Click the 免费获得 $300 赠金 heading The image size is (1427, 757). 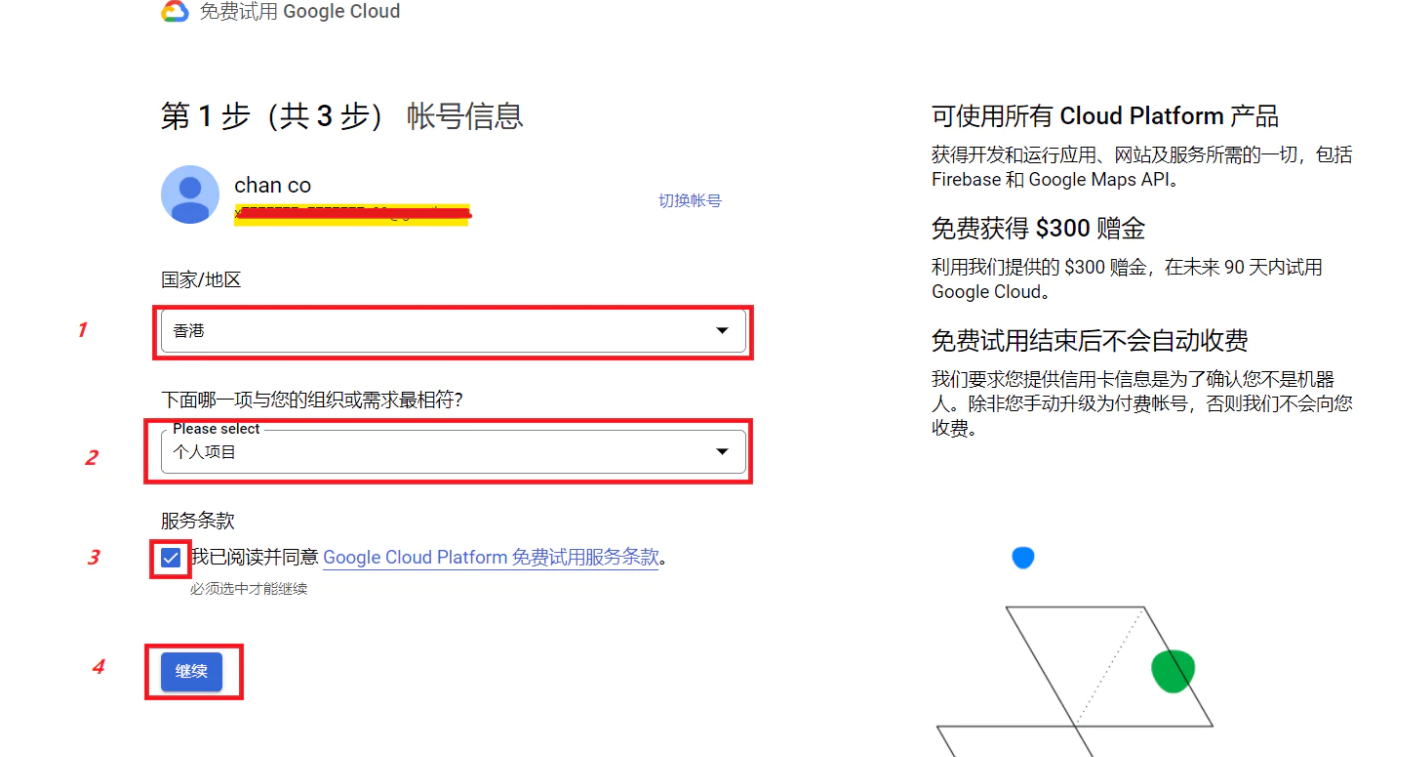point(1038,229)
